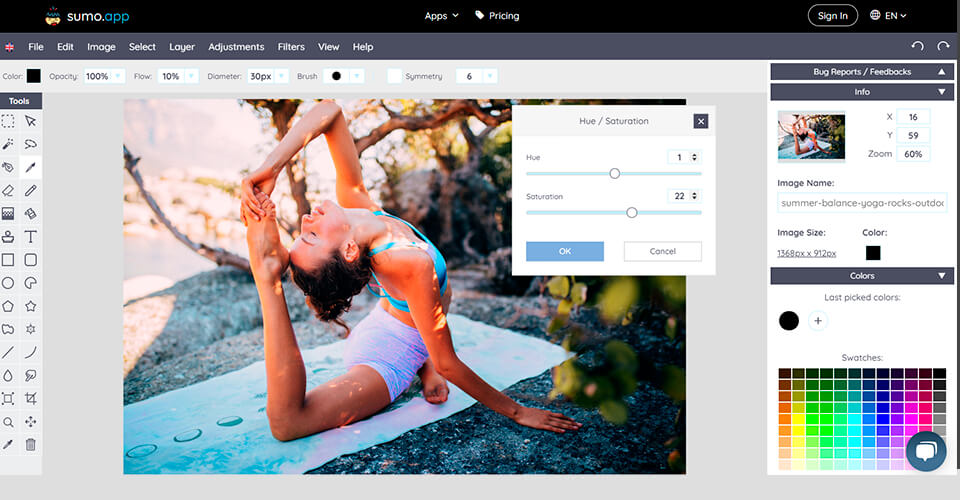Pick the Crop tool

(31, 398)
